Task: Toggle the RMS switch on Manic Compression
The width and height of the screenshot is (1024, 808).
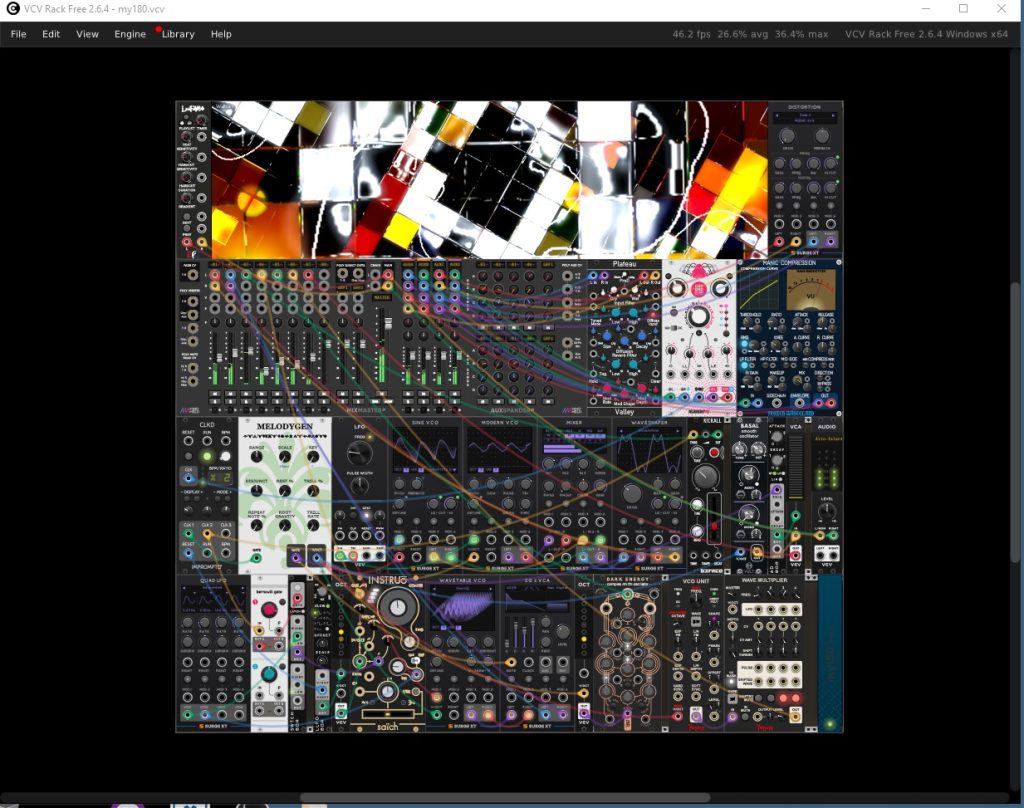Action: coord(744,344)
